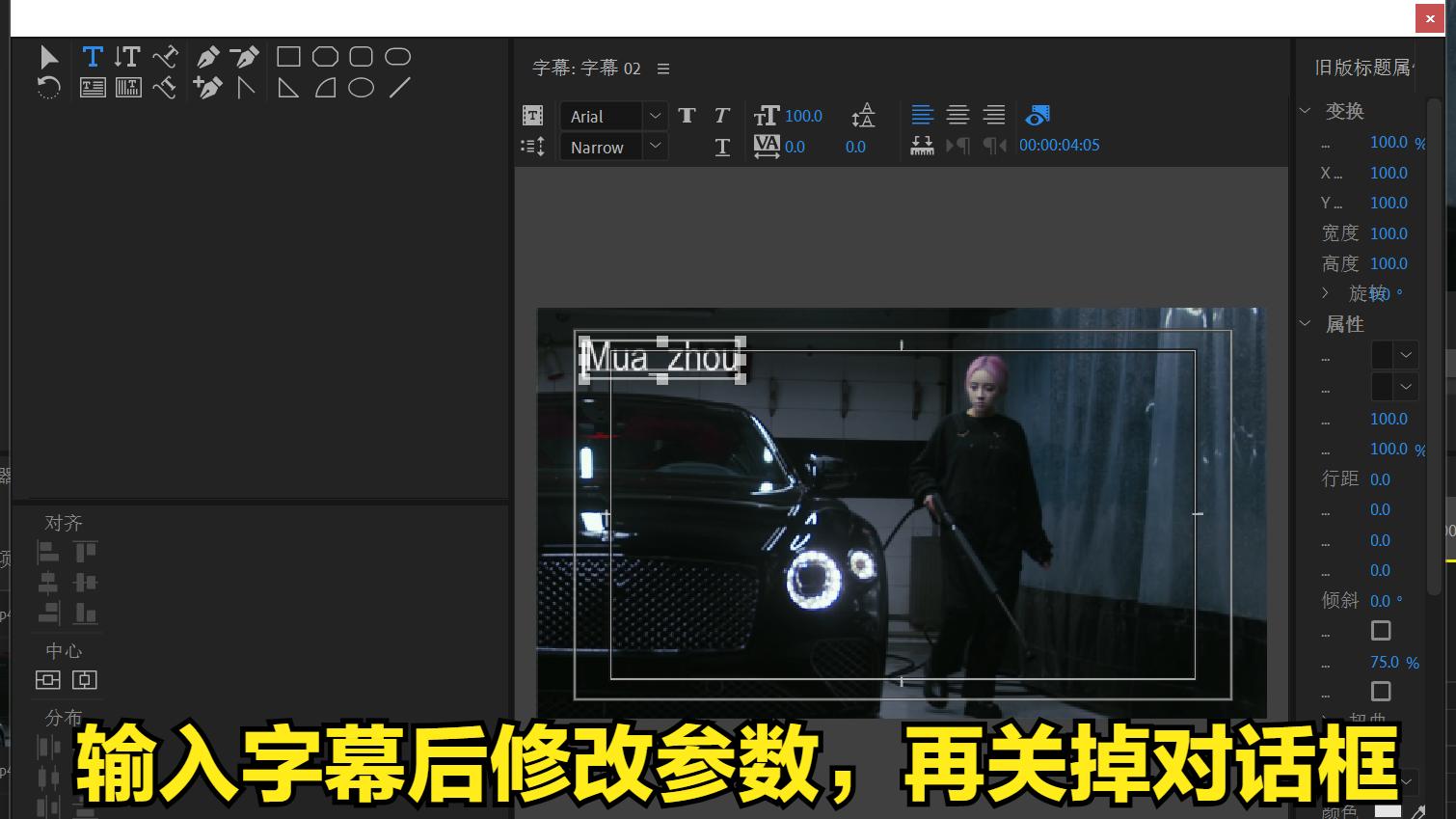Click the 00:00:04:05 timecode field
The width and height of the screenshot is (1456, 819).
1059,145
